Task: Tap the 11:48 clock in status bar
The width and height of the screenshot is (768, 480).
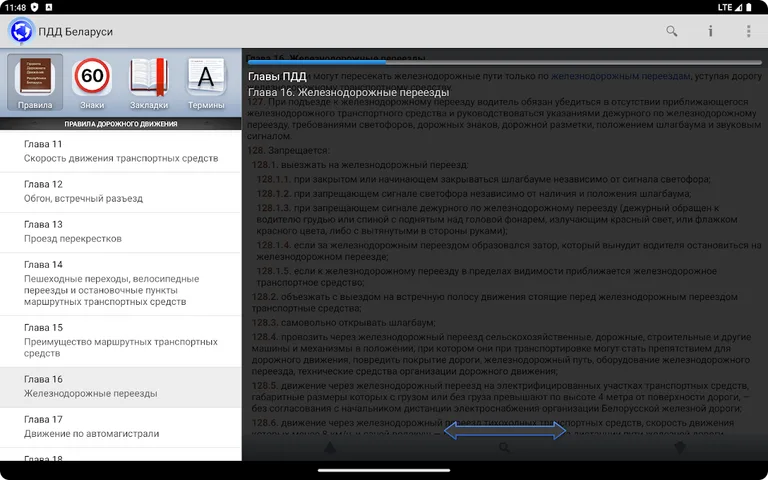Action: tap(15, 7)
